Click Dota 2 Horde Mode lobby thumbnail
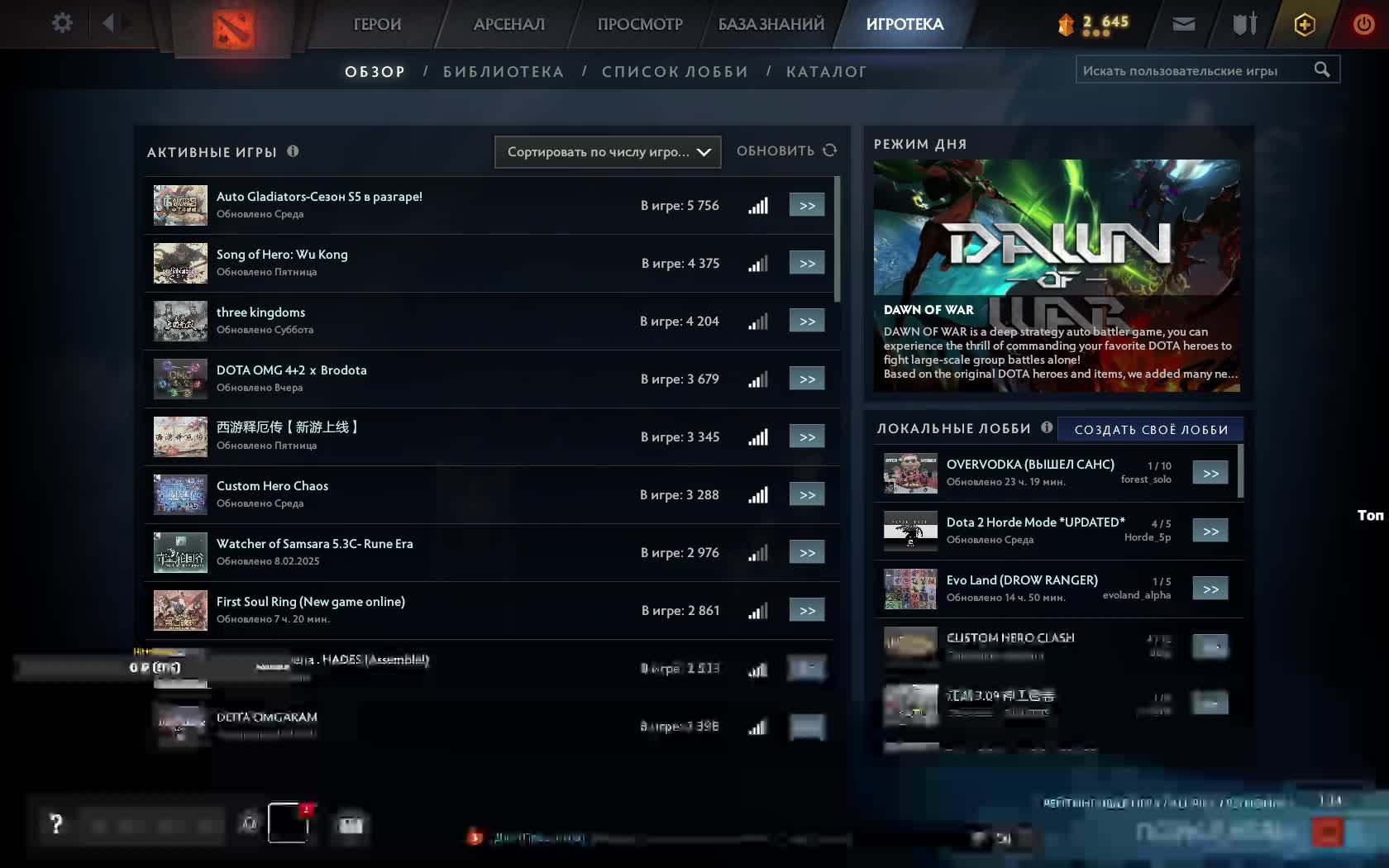This screenshot has width=1389, height=868. [910, 531]
